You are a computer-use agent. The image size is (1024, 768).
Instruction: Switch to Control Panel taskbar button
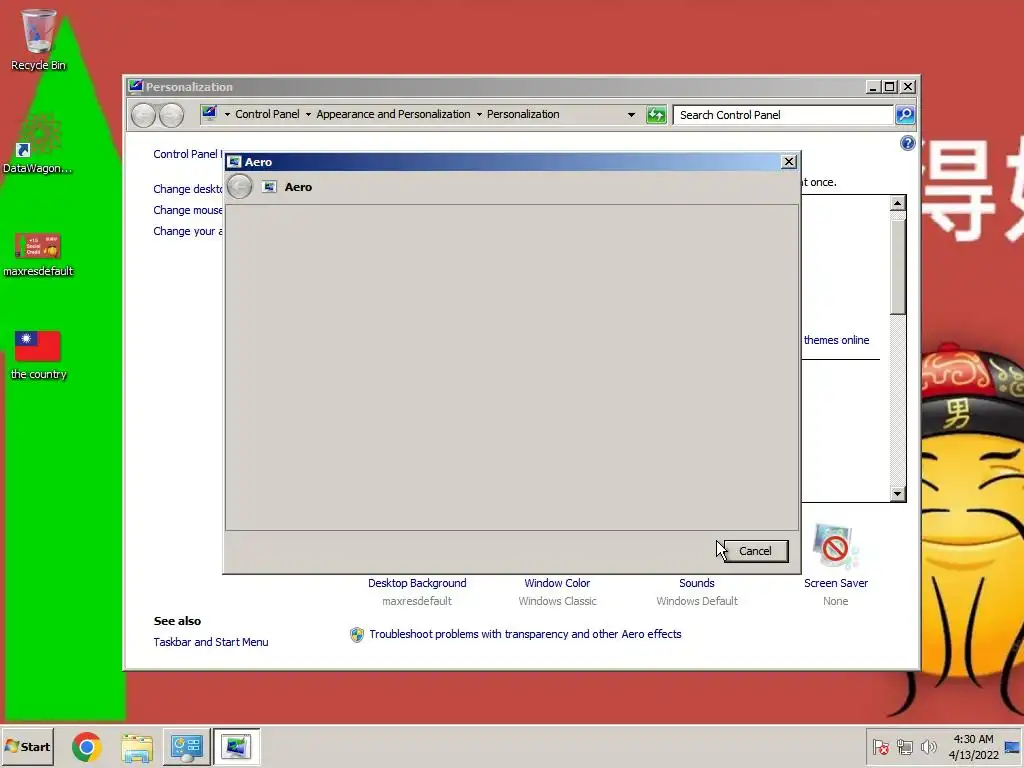tap(186, 746)
